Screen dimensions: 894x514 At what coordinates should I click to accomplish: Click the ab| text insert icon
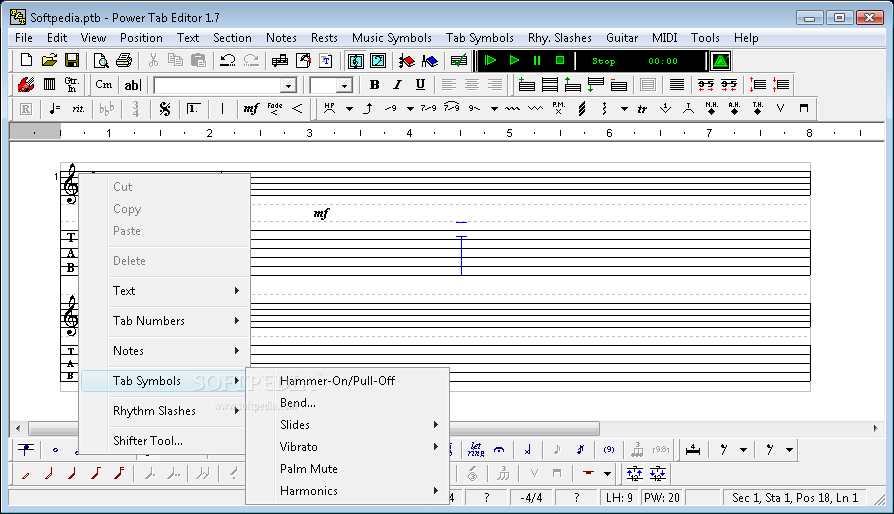(x=132, y=85)
